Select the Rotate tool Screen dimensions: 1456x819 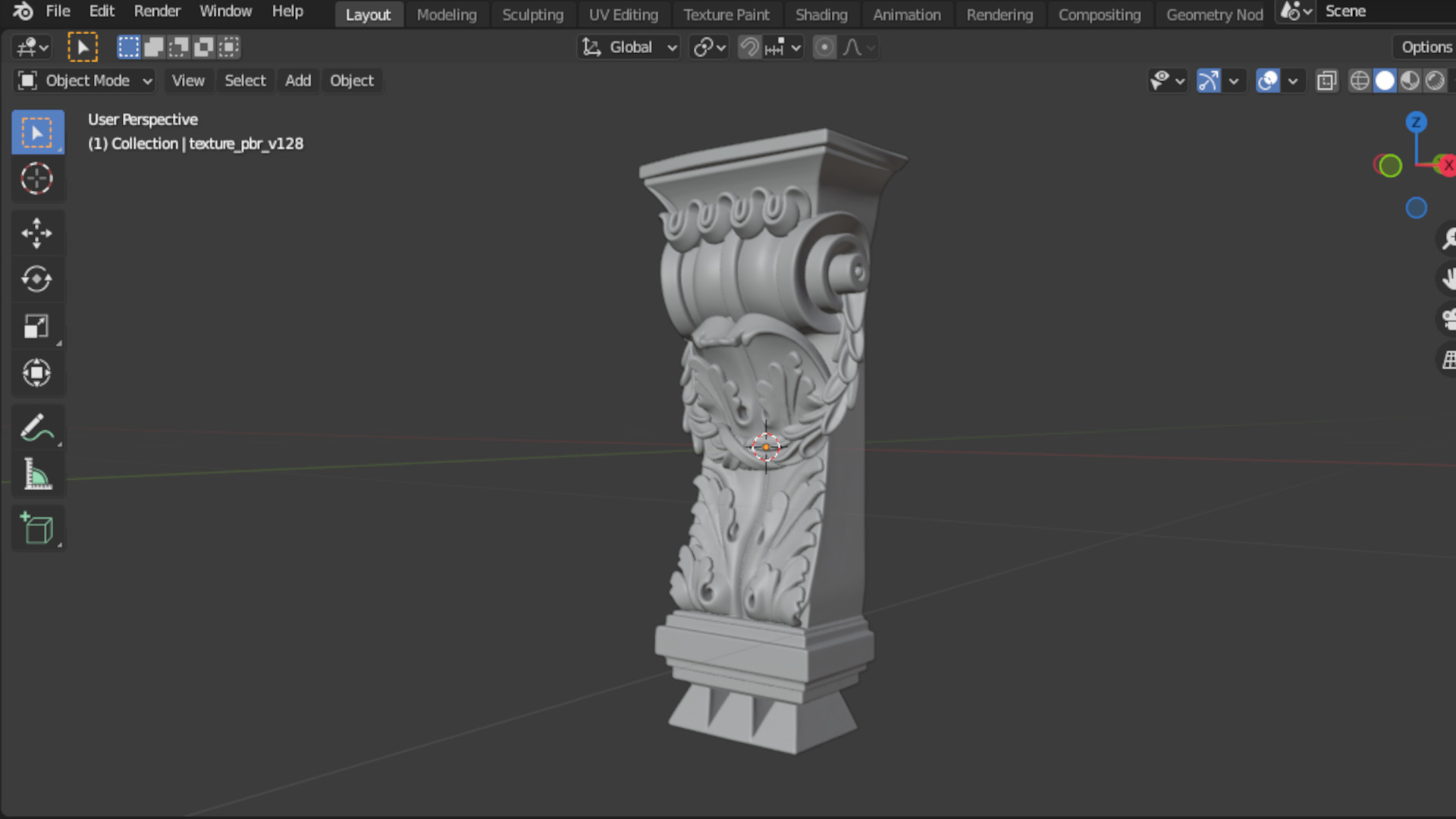click(x=37, y=280)
